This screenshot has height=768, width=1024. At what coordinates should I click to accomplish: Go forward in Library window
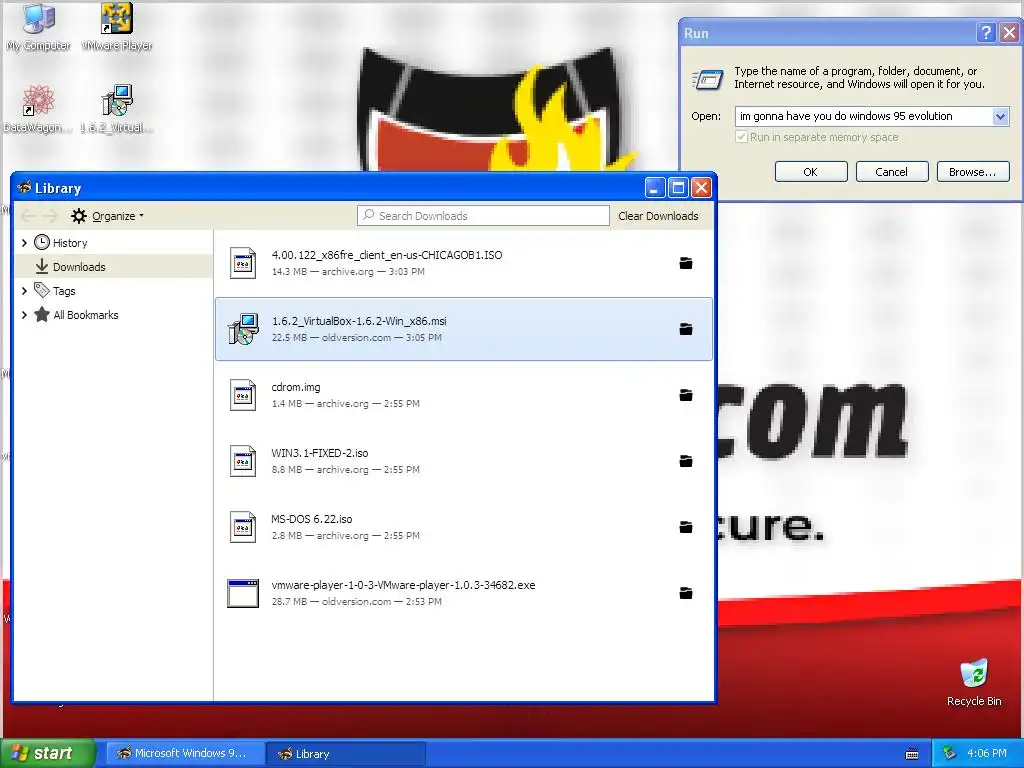[50, 216]
